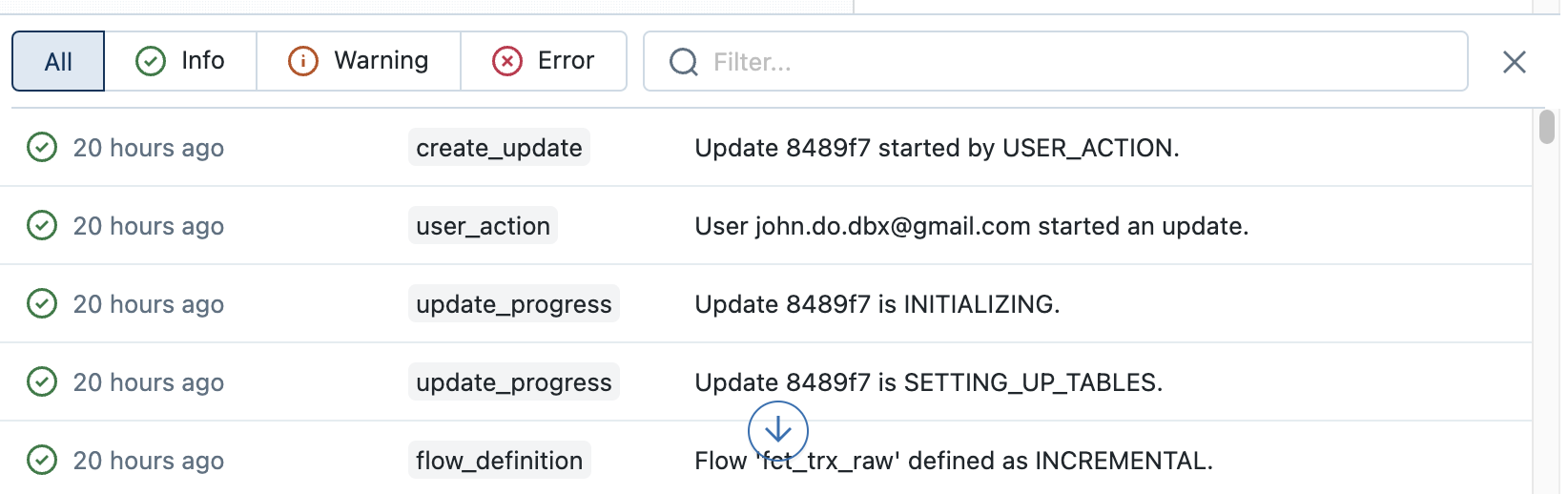Viewport: 1568px width, 494px height.
Task: Show only Error events
Action: 544,61
